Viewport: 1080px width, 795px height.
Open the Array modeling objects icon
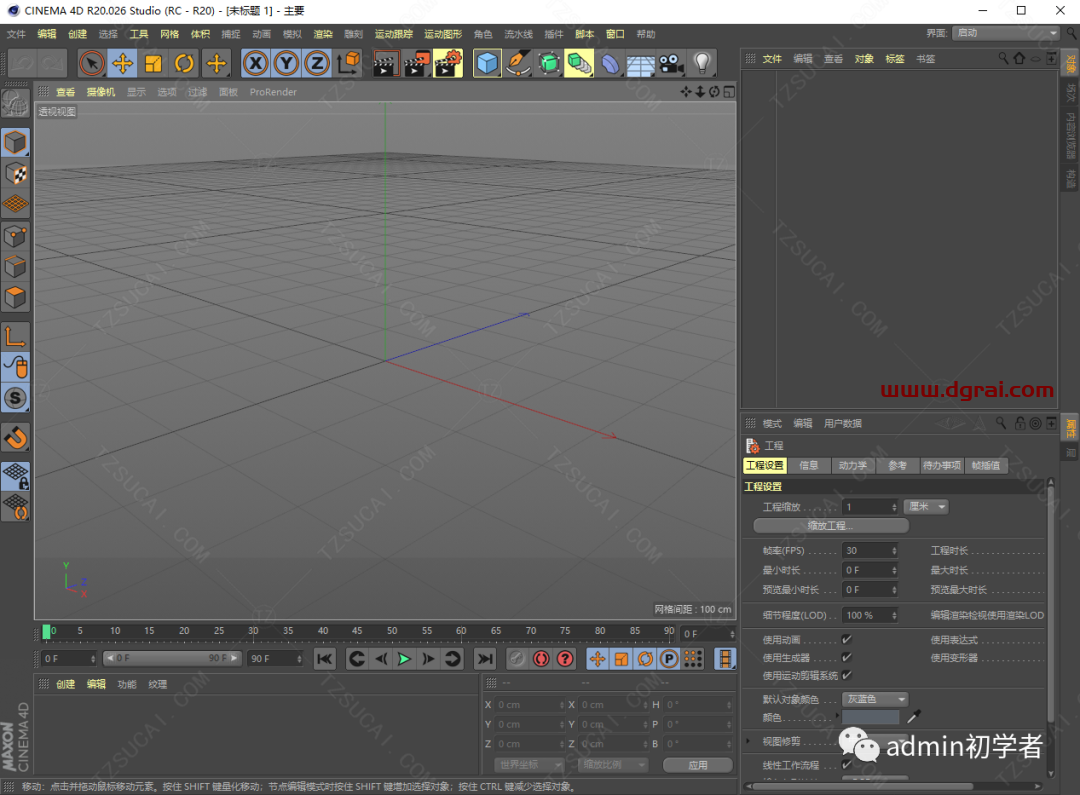pyautogui.click(x=579, y=63)
